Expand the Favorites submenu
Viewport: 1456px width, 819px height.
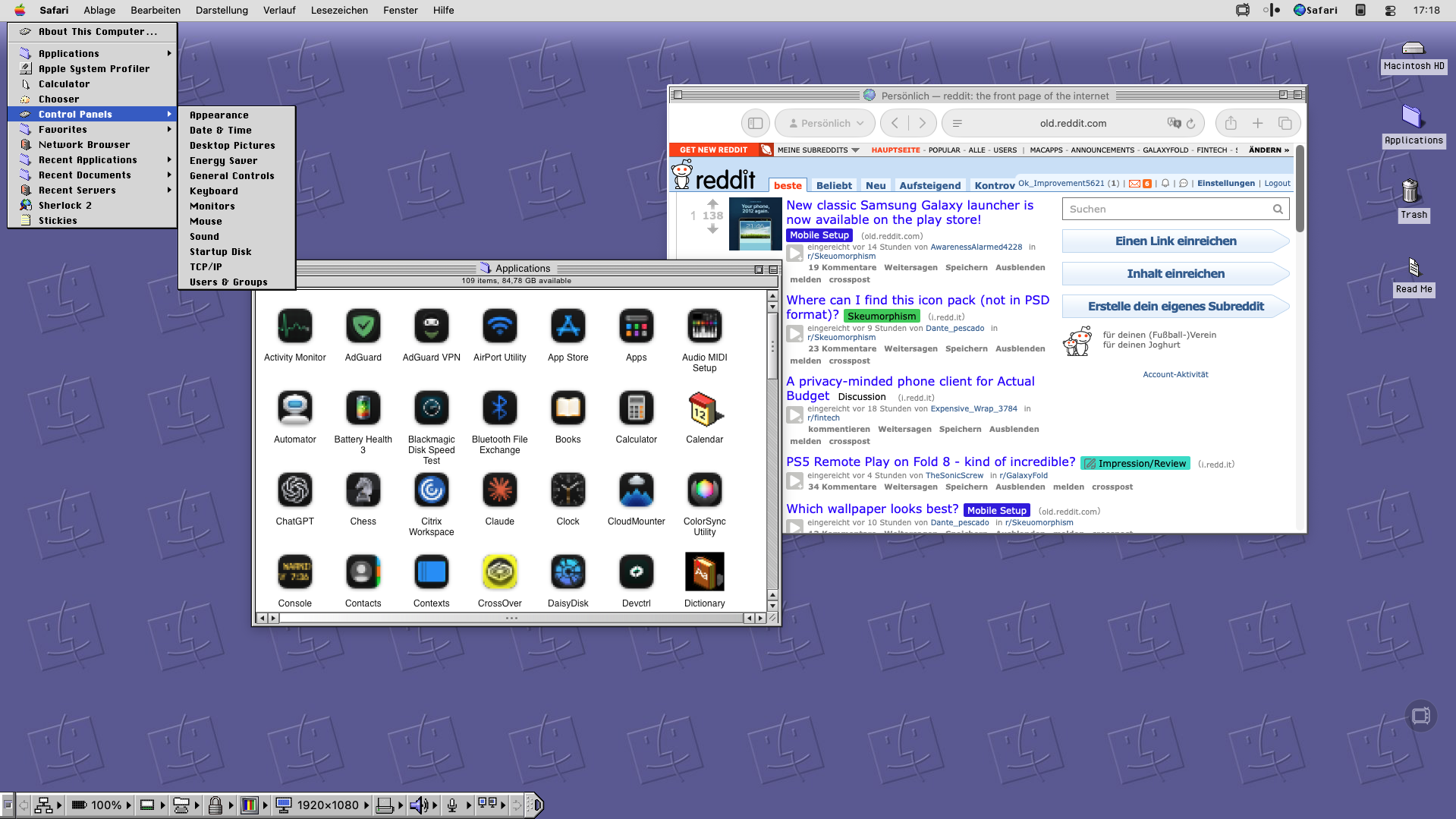pyautogui.click(x=93, y=130)
